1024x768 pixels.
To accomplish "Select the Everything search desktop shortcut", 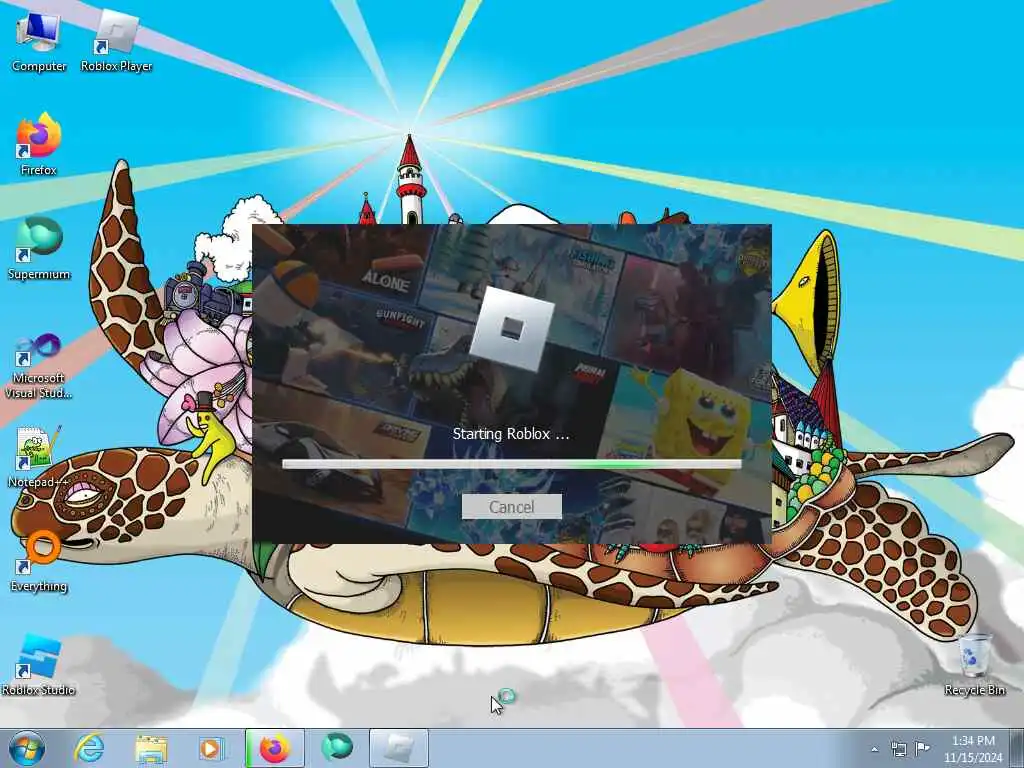I will (39, 561).
